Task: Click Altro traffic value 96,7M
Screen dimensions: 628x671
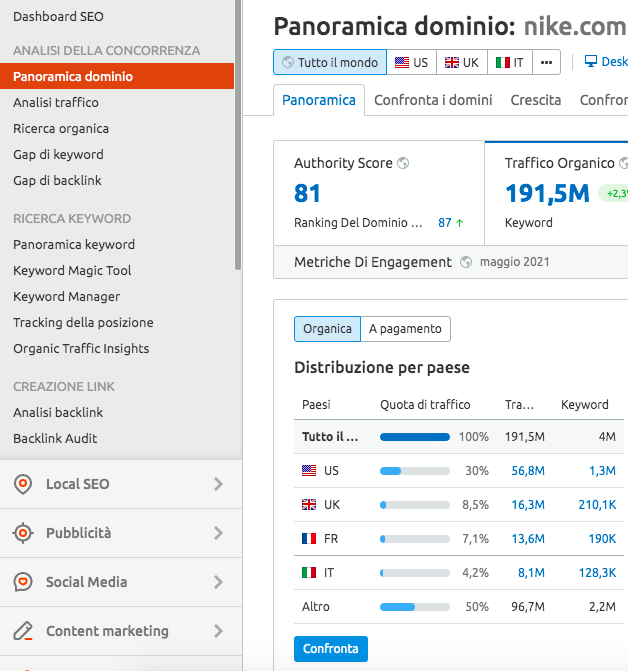Action: coord(528,606)
